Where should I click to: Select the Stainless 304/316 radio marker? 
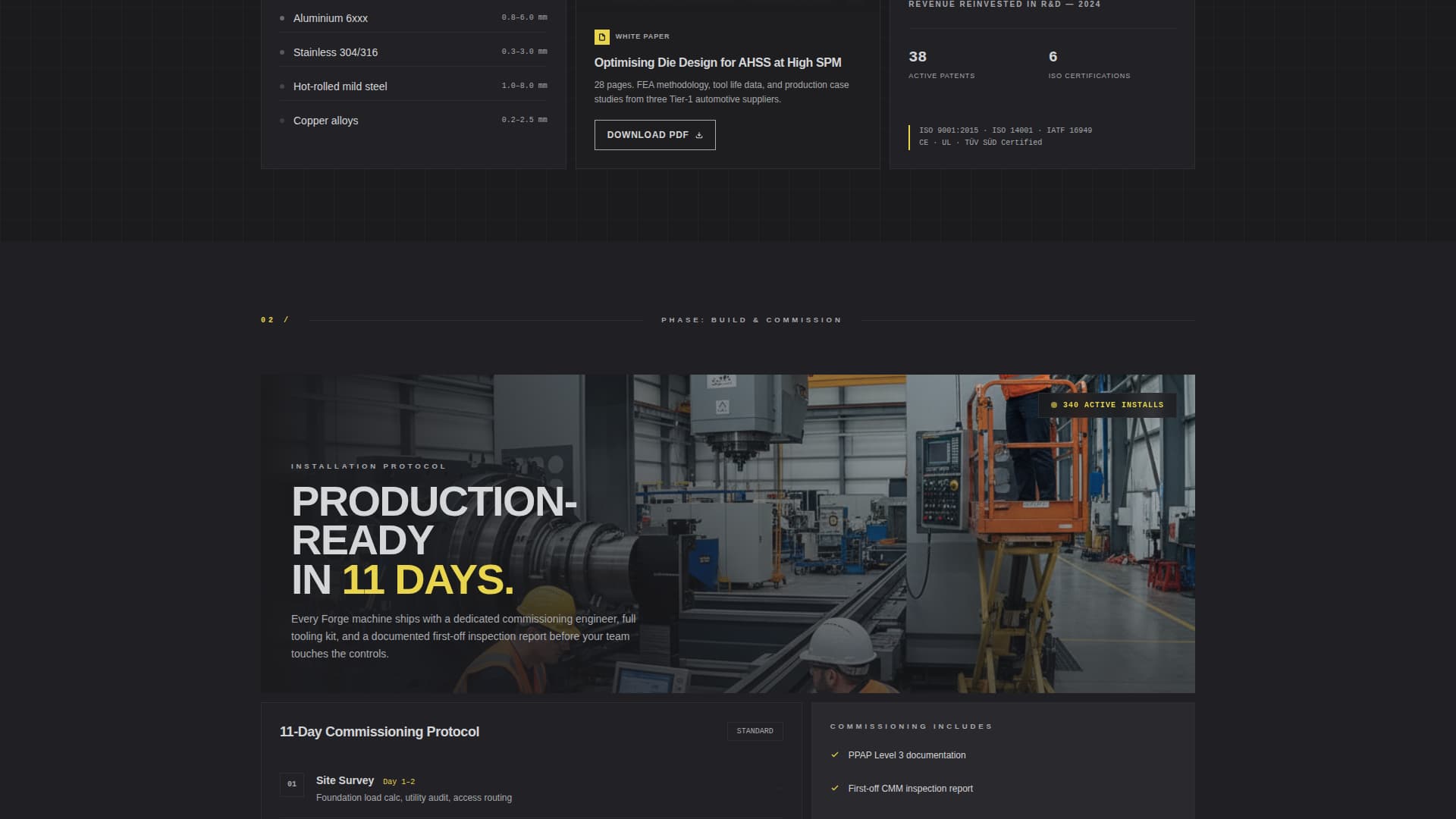coord(283,52)
